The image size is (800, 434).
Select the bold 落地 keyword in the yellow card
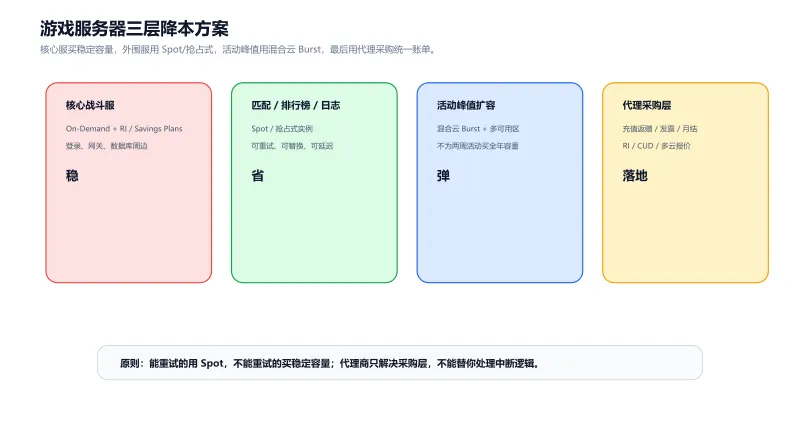(635, 175)
